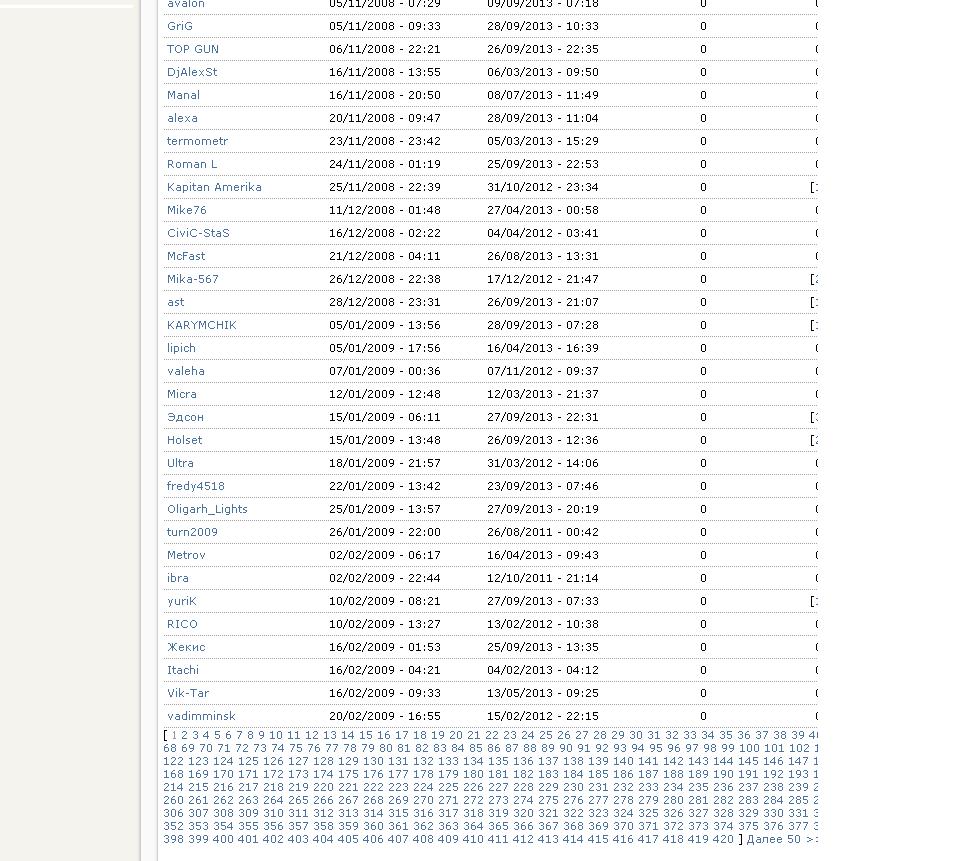Screen dimensions: 960x861
Task: Jump to pagination page 10
Action: (x=276, y=735)
